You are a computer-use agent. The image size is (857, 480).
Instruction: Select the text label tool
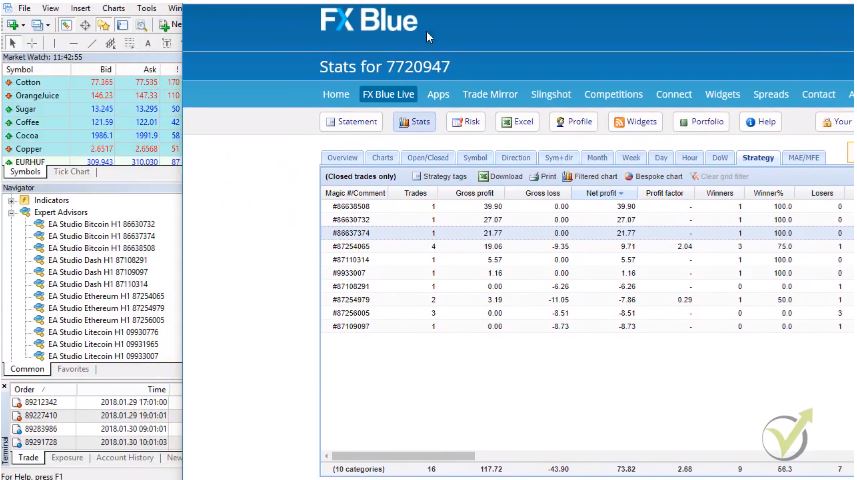click(x=167, y=43)
